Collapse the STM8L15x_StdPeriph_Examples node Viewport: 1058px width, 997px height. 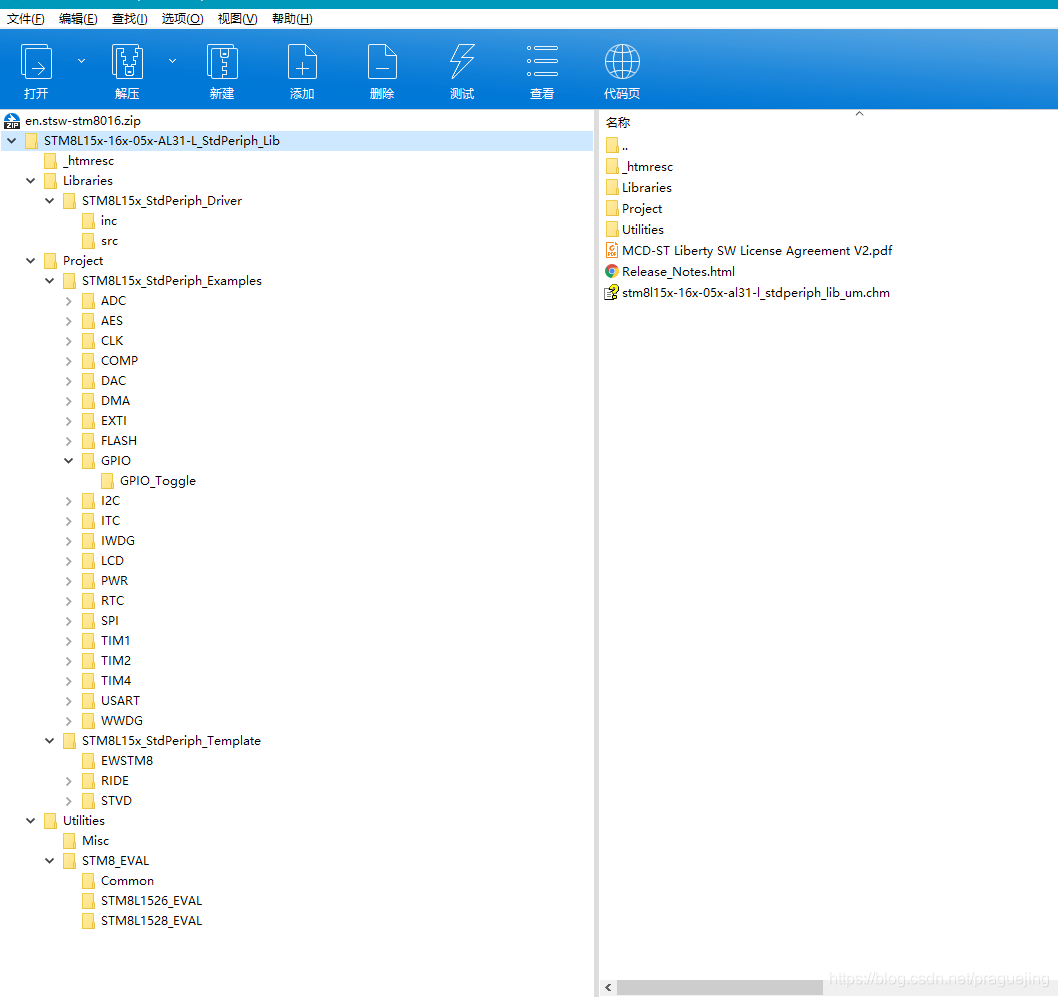pos(49,281)
